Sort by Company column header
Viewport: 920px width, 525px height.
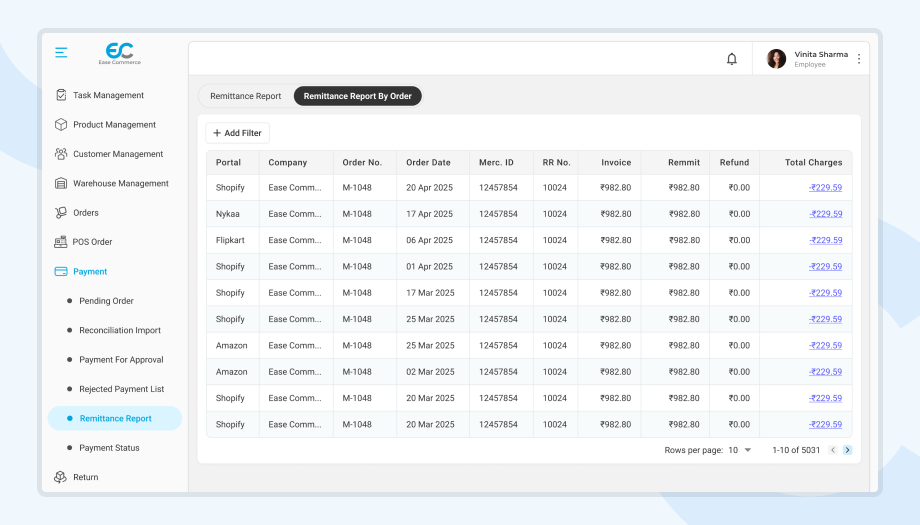pyautogui.click(x=288, y=162)
